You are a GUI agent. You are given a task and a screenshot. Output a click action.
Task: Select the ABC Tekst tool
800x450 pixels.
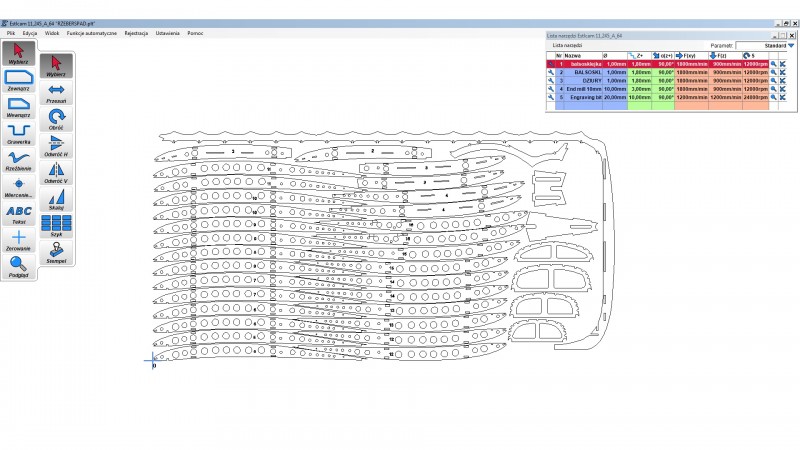point(19,214)
